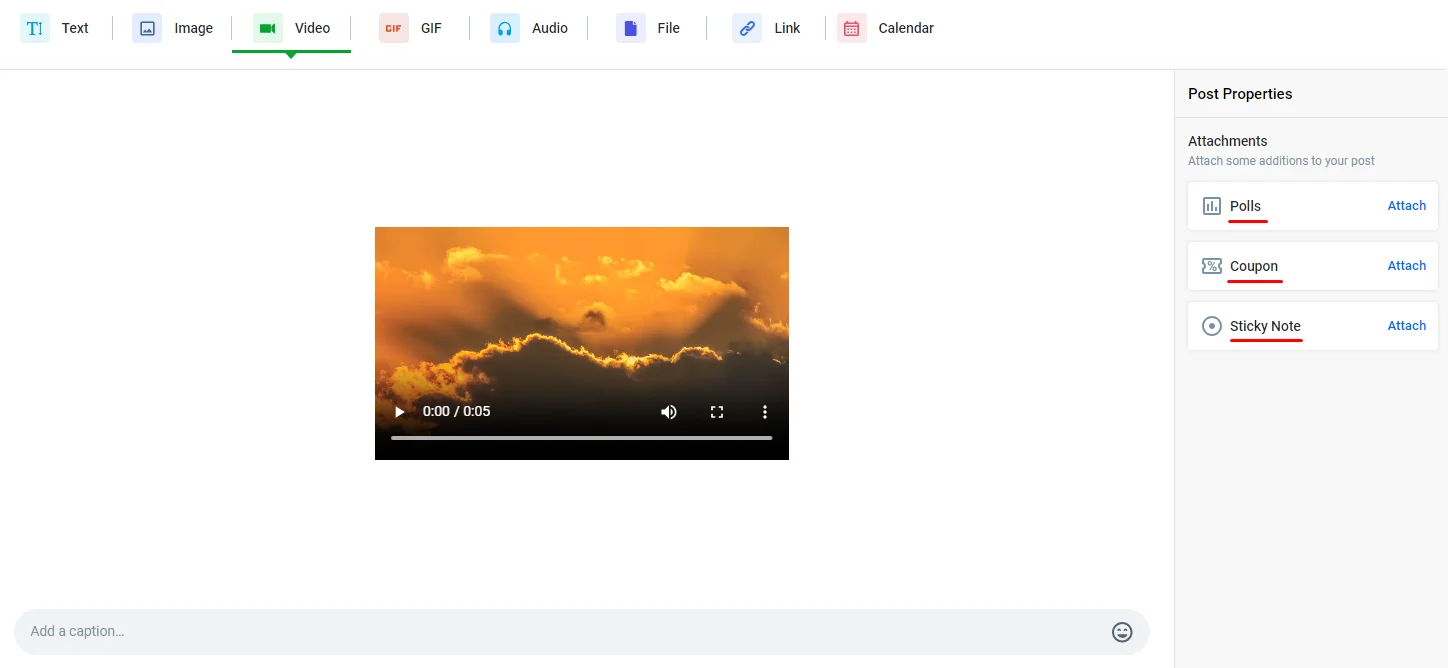This screenshot has height=668, width=1448.
Task: Attach a poll to the post
Action: coord(1406,206)
